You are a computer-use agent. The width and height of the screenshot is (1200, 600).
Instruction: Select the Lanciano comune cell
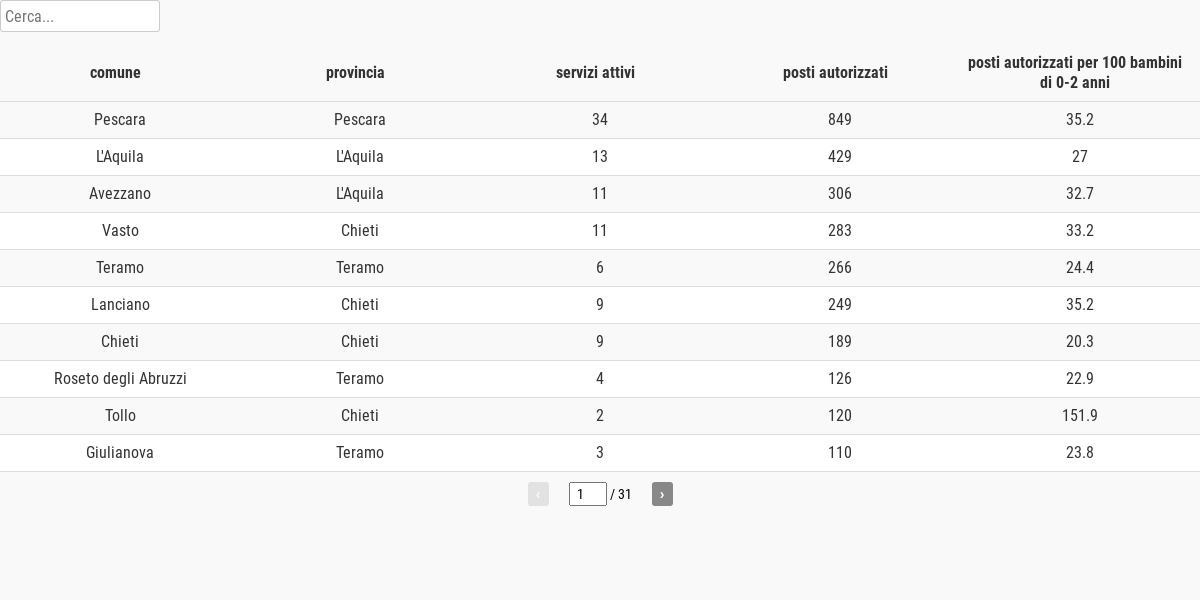[120, 305]
